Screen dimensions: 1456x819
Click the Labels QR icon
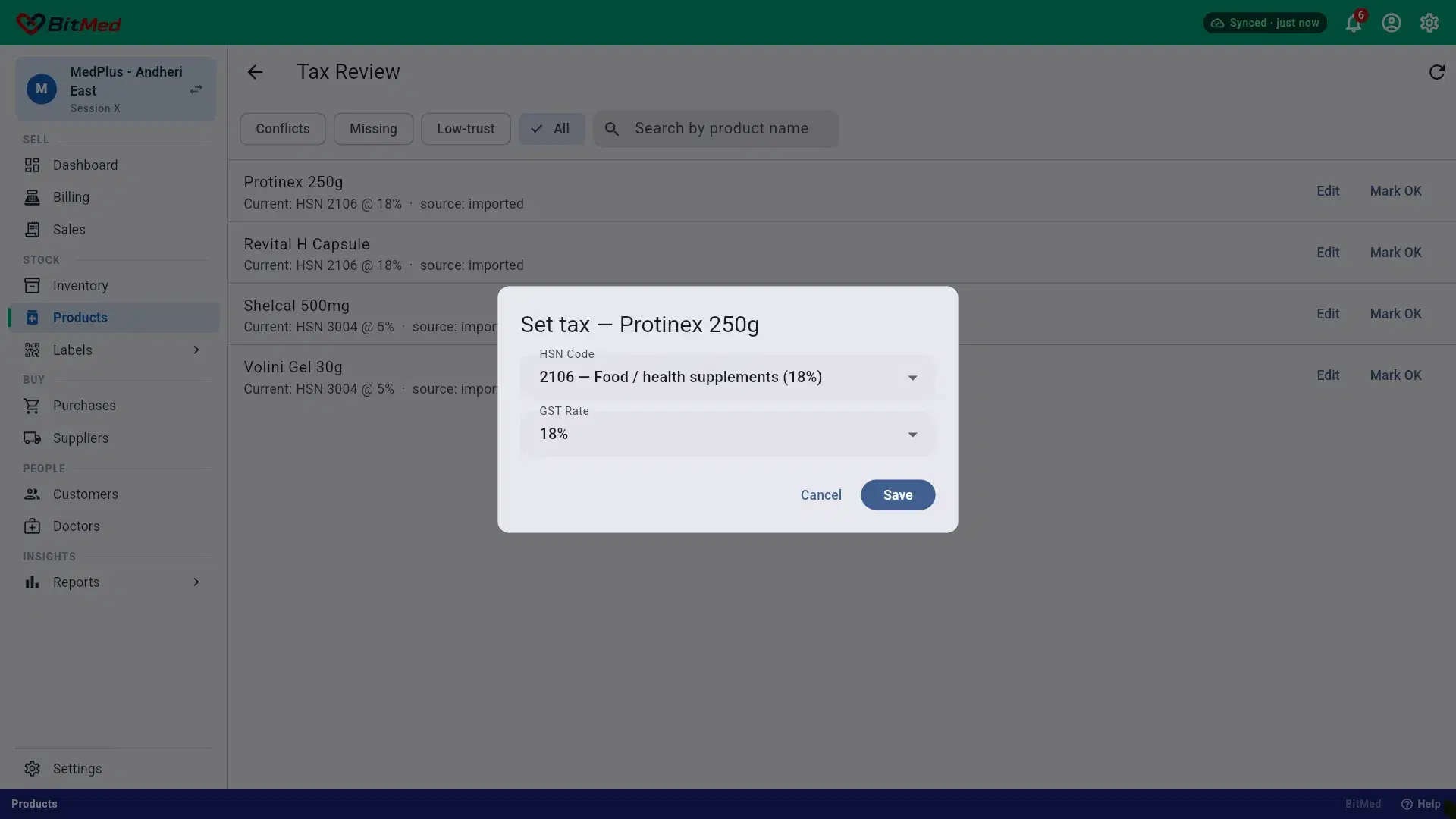coord(32,350)
